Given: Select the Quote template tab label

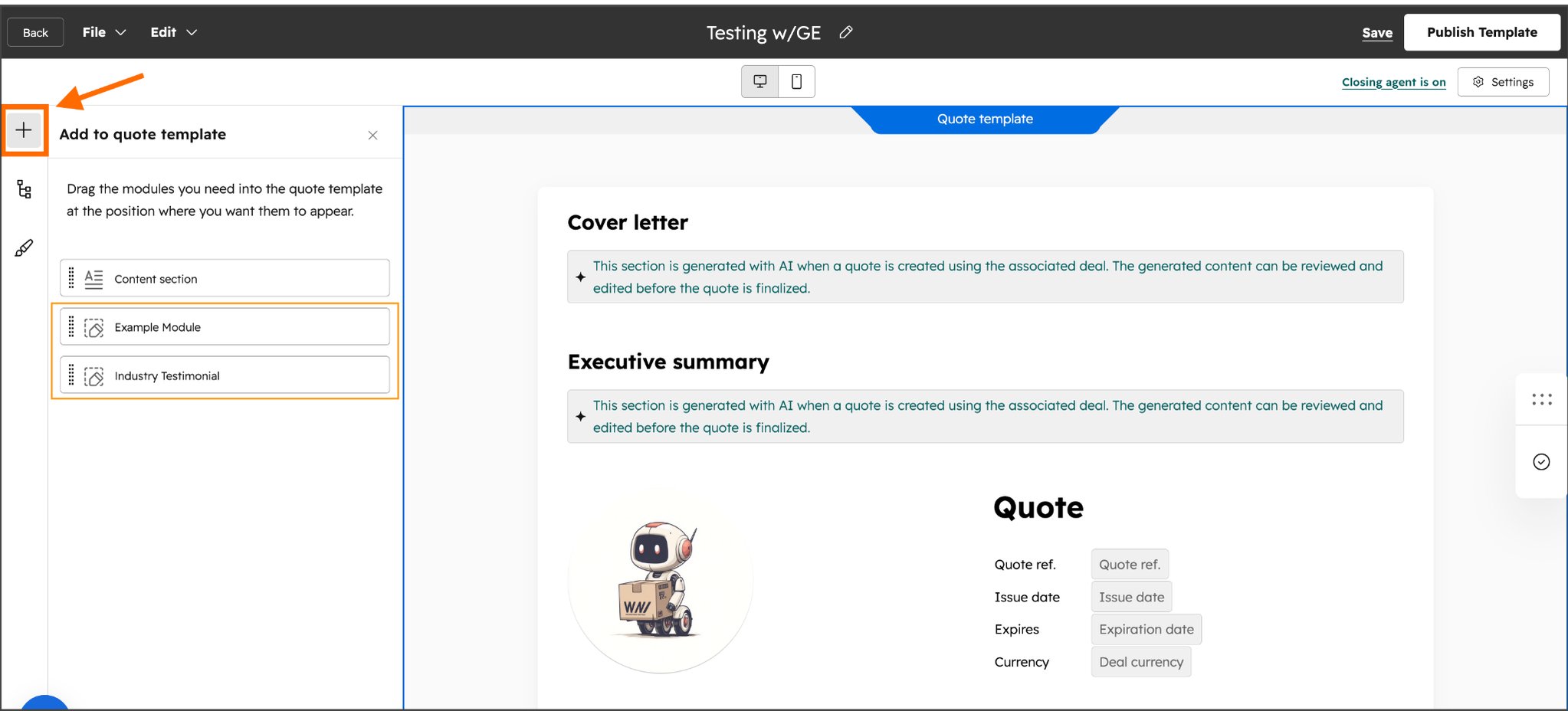Looking at the screenshot, I should (985, 119).
